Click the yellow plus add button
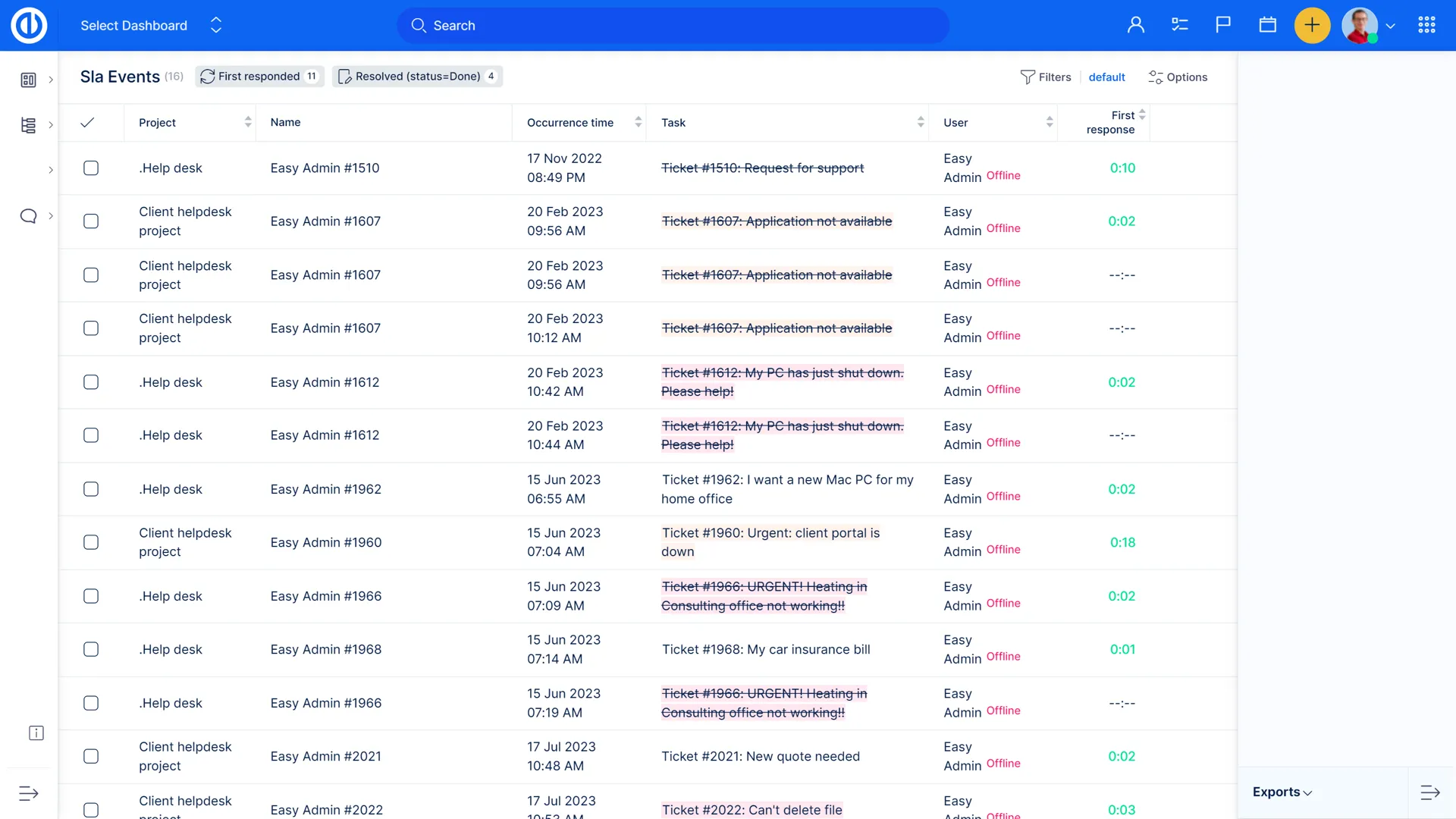Image resolution: width=1456 pixels, height=819 pixels. pos(1312,25)
